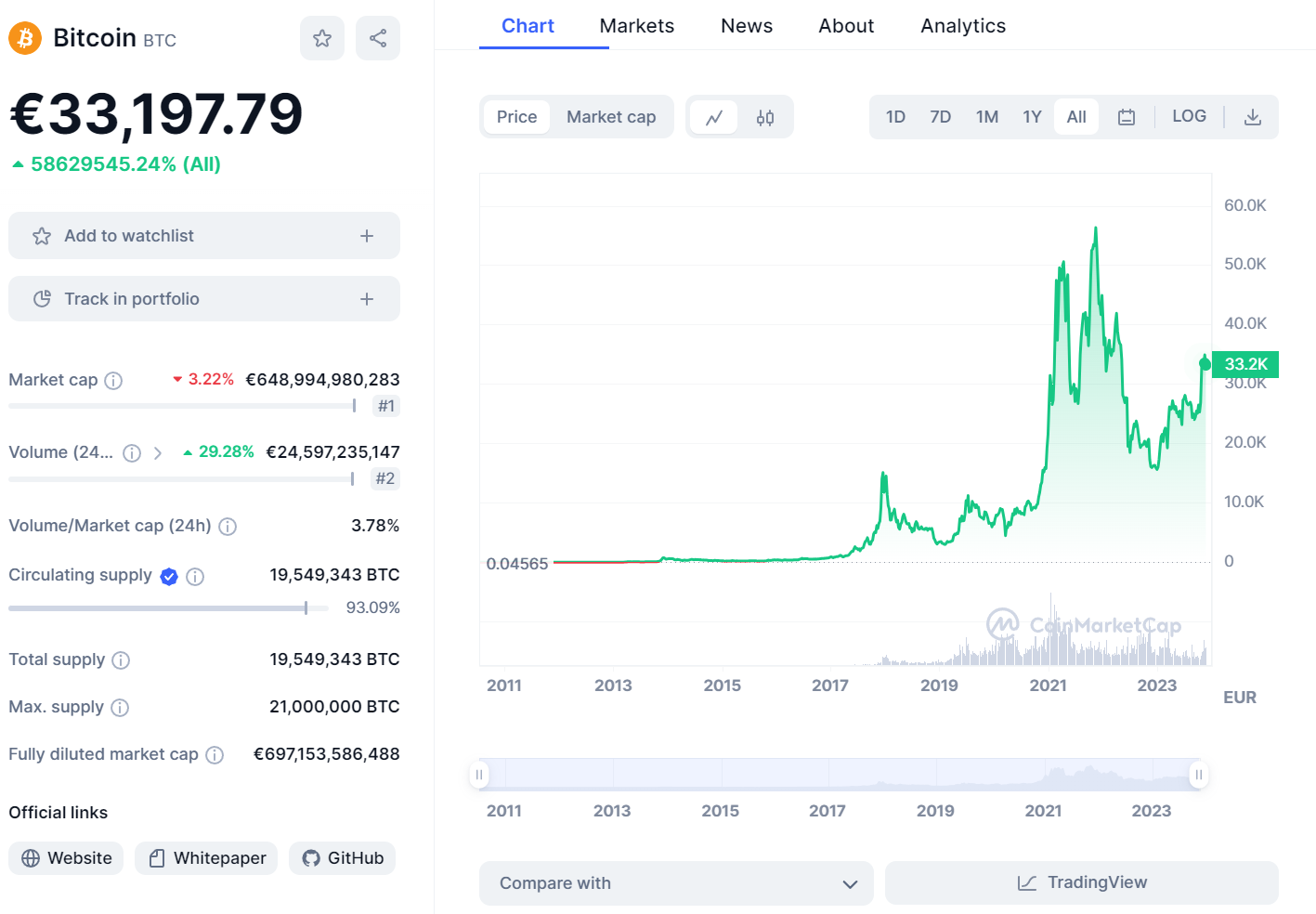Image resolution: width=1316 pixels, height=914 pixels.
Task: Click Add to watchlist button
Action: point(204,236)
